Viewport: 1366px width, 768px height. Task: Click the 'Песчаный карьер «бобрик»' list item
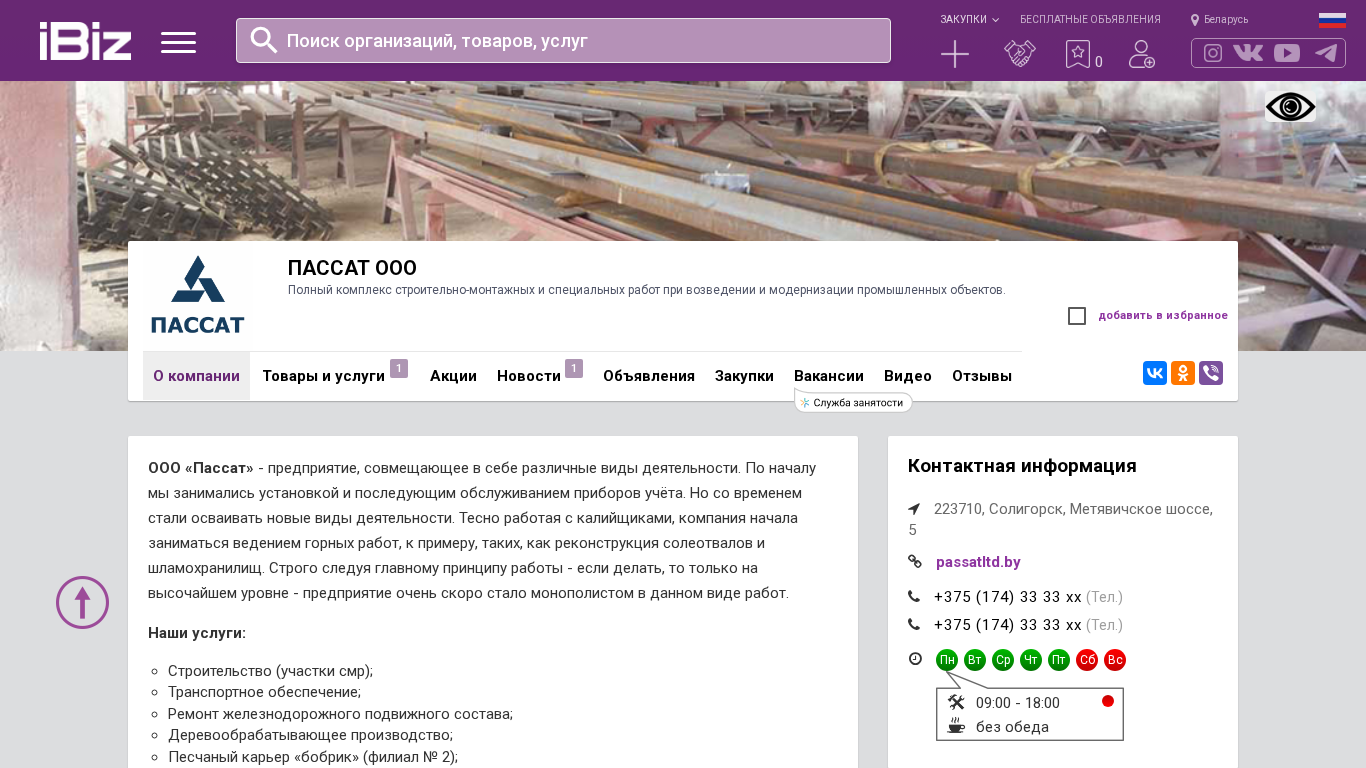pyautogui.click(x=313, y=757)
